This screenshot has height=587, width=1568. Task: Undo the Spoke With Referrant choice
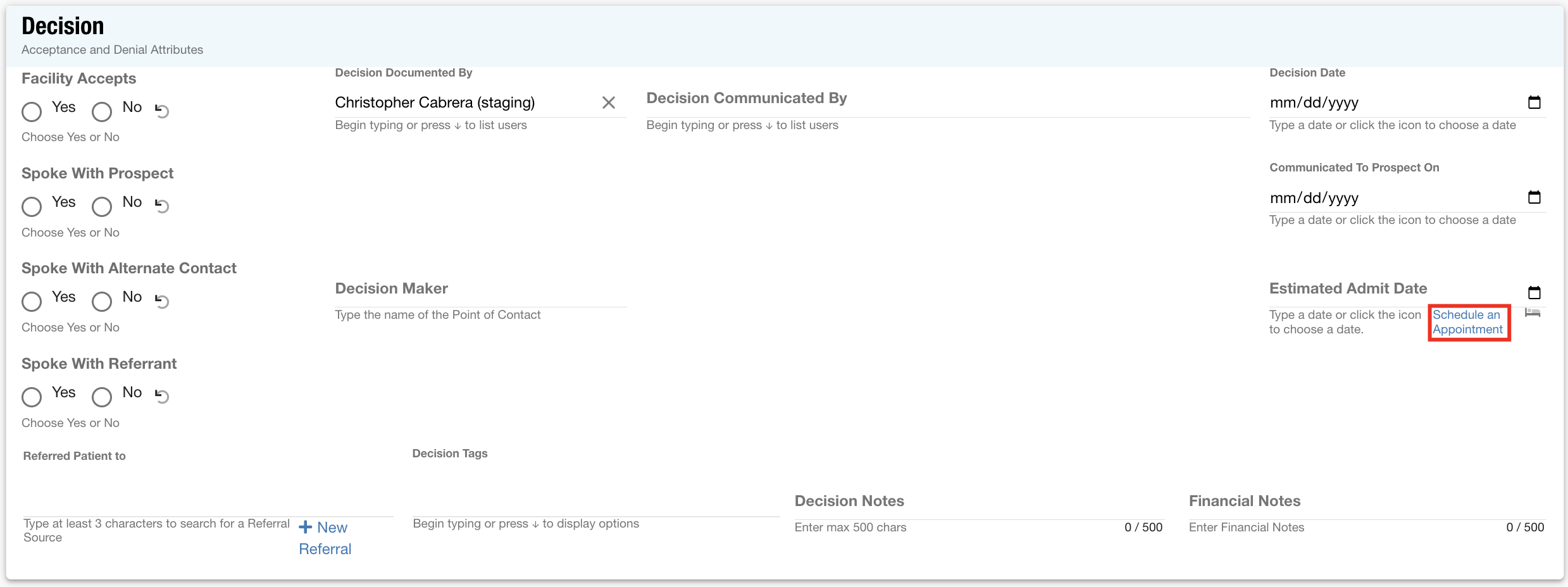pyautogui.click(x=162, y=397)
